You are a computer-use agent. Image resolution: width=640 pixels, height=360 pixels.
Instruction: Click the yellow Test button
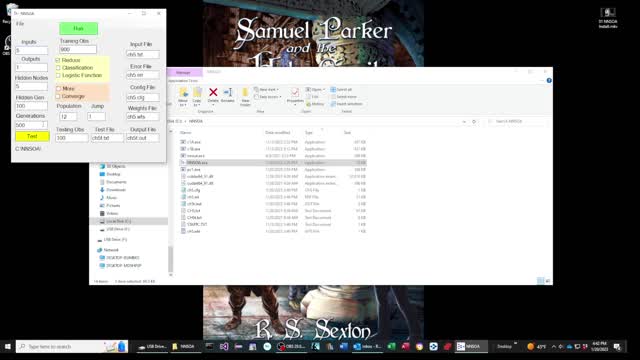click(32, 136)
